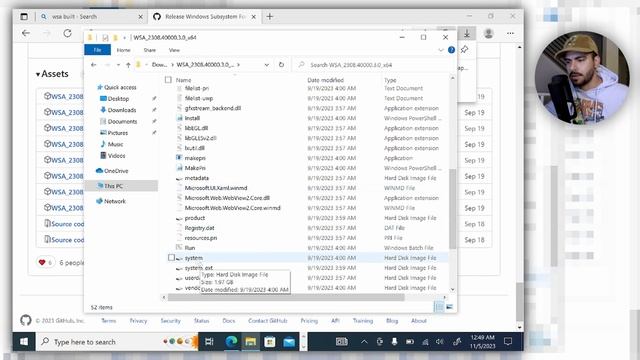
Task: Sort by Type column header
Action: [390, 80]
